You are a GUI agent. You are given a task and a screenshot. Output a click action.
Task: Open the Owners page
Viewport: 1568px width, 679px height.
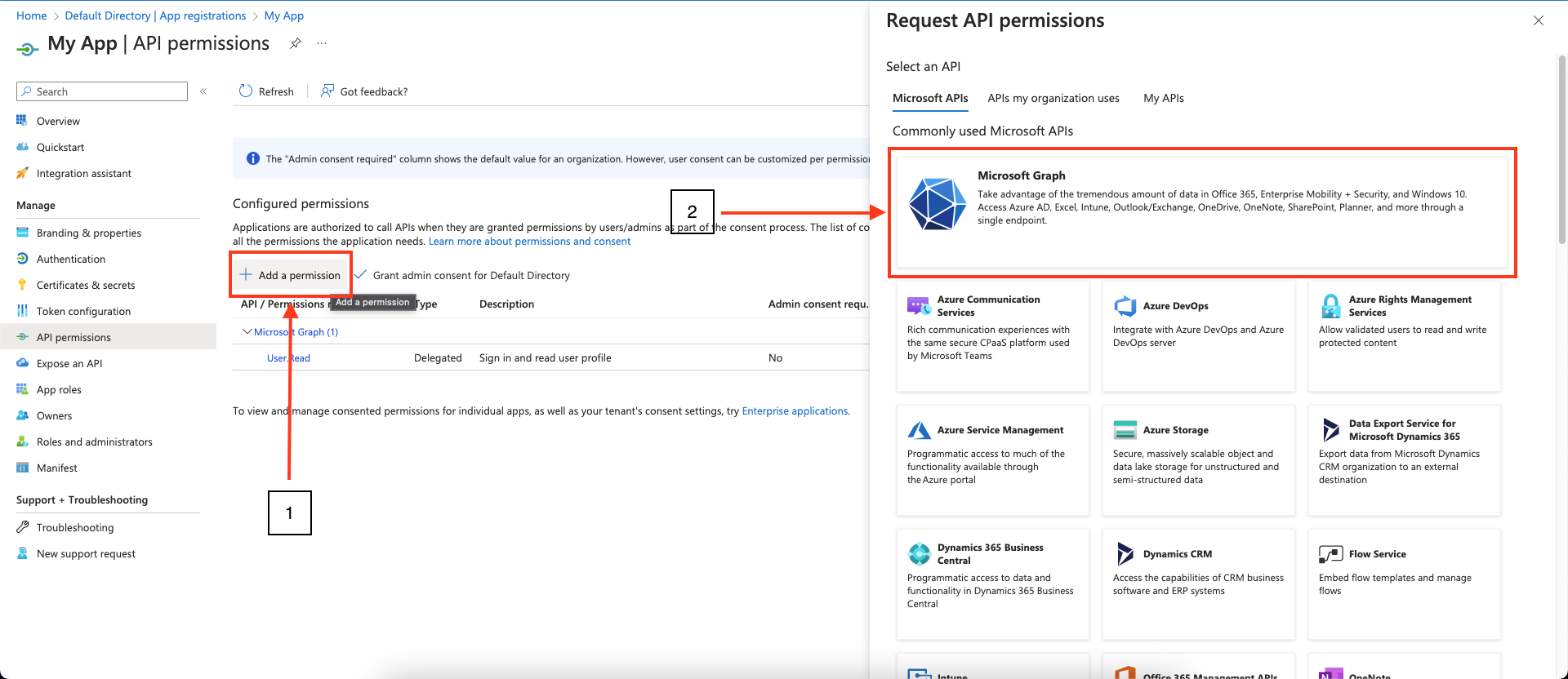tap(54, 415)
